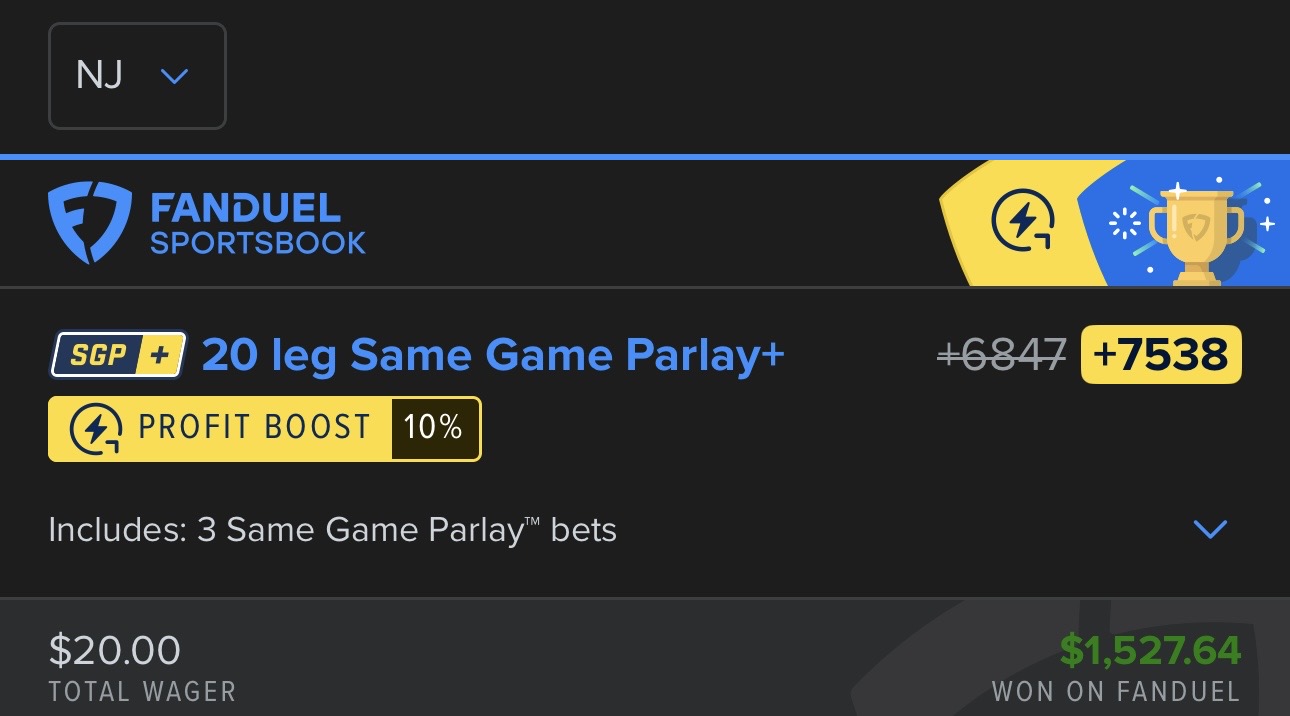Tap the Profit Boost label
The image size is (1290, 716).
coord(254,428)
